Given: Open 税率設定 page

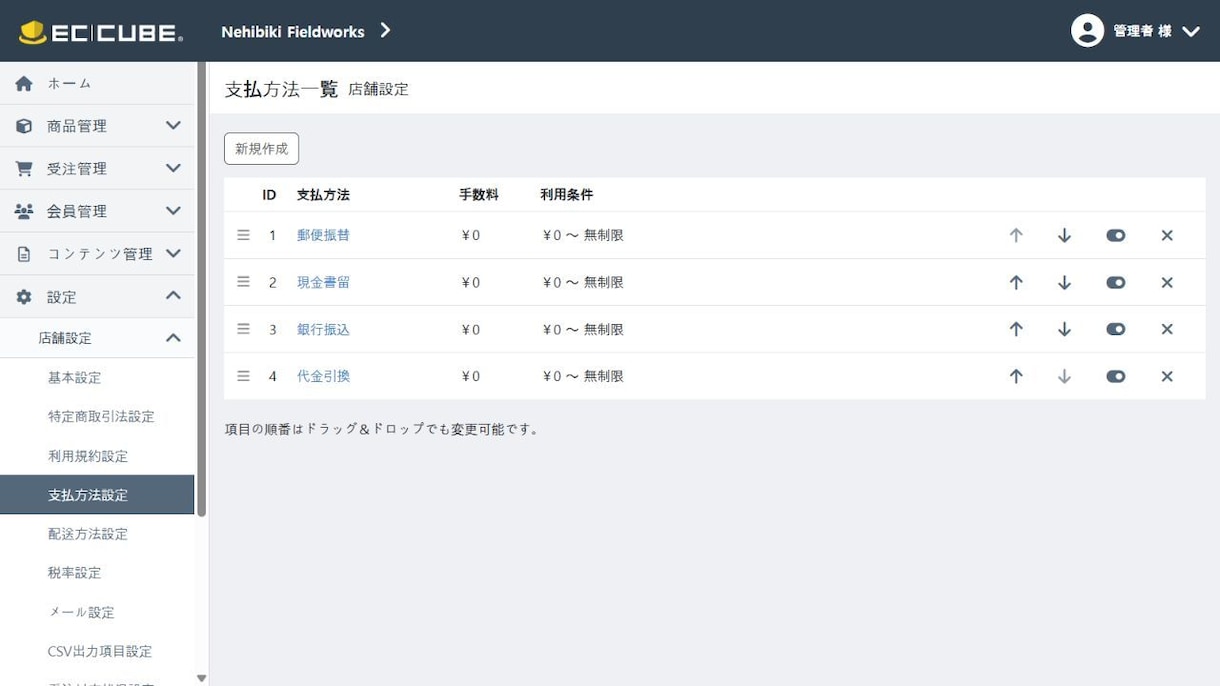Looking at the screenshot, I should [x=75, y=573].
